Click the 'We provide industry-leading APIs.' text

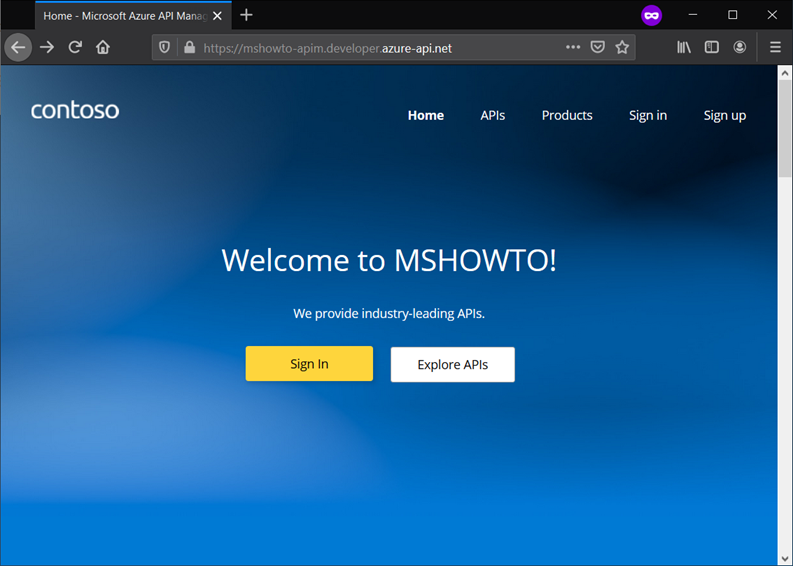click(389, 314)
